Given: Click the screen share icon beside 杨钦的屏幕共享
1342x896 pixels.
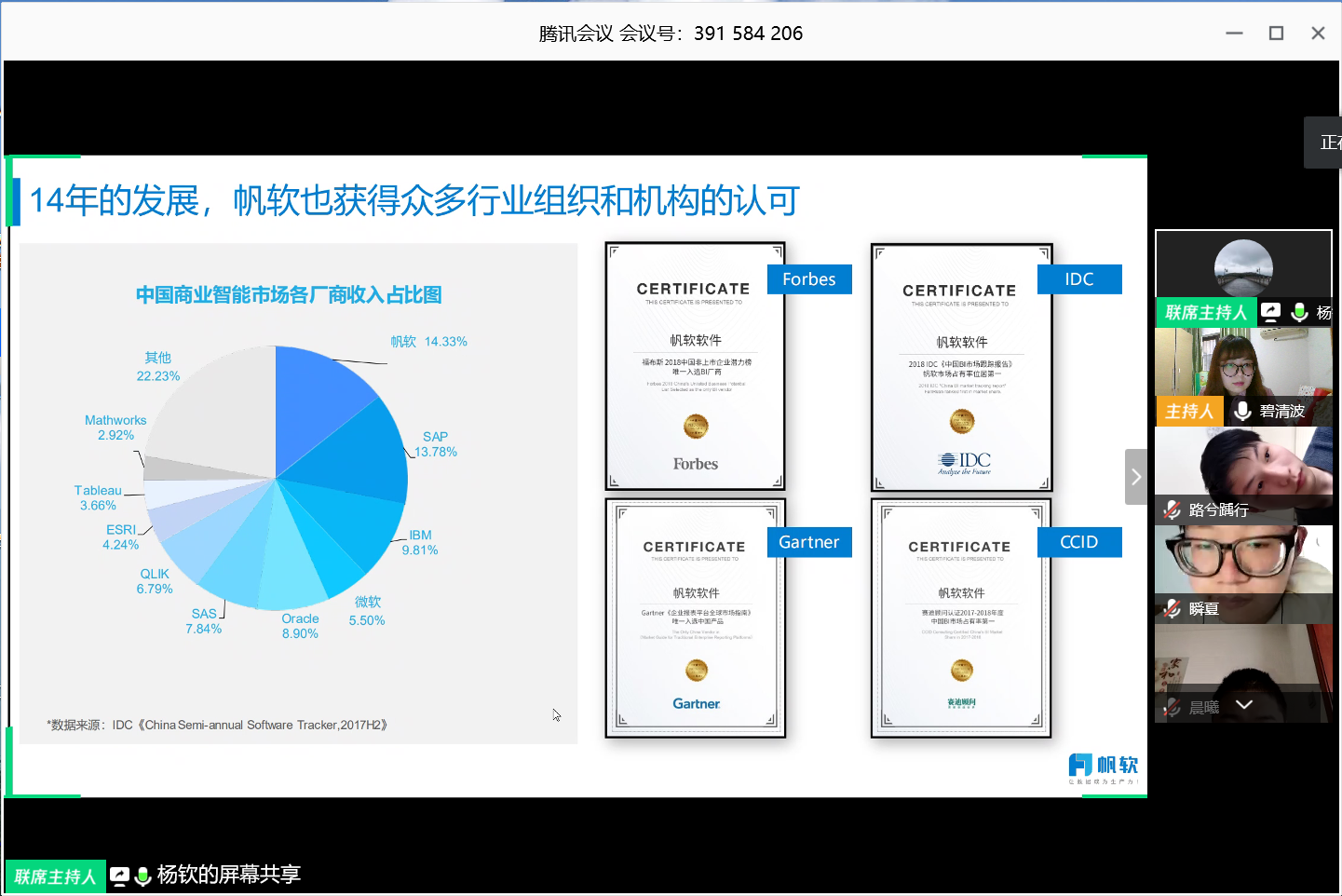Looking at the screenshot, I should pyautogui.click(x=119, y=876).
